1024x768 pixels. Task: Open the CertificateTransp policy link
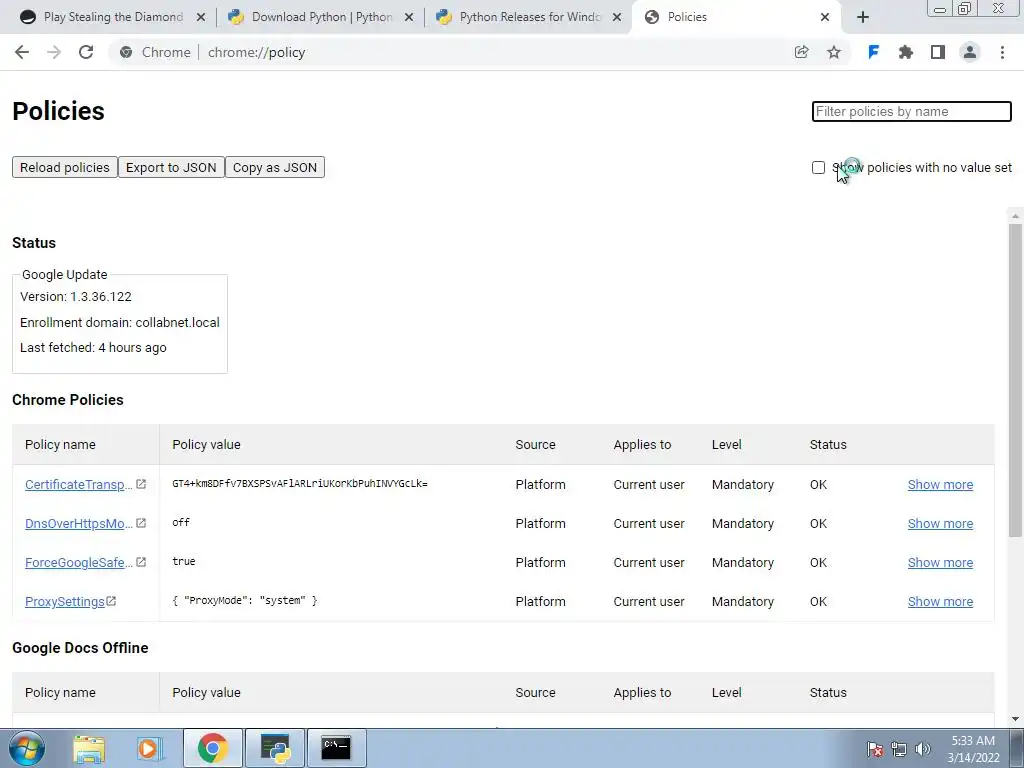tap(78, 485)
